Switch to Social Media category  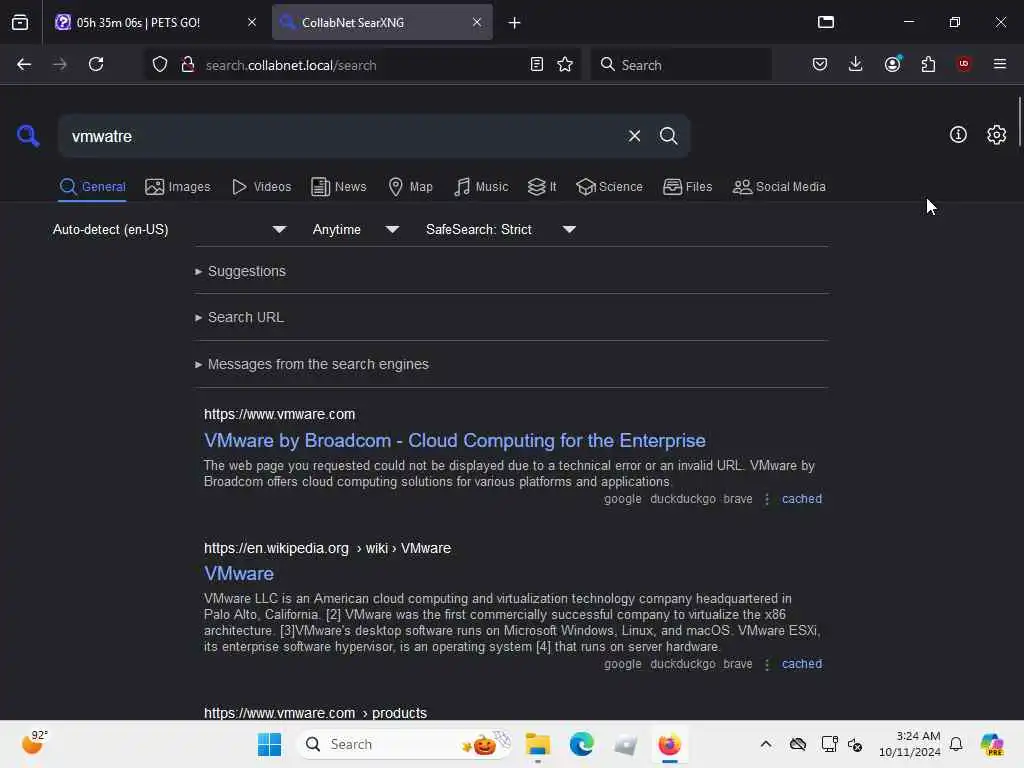click(x=779, y=187)
